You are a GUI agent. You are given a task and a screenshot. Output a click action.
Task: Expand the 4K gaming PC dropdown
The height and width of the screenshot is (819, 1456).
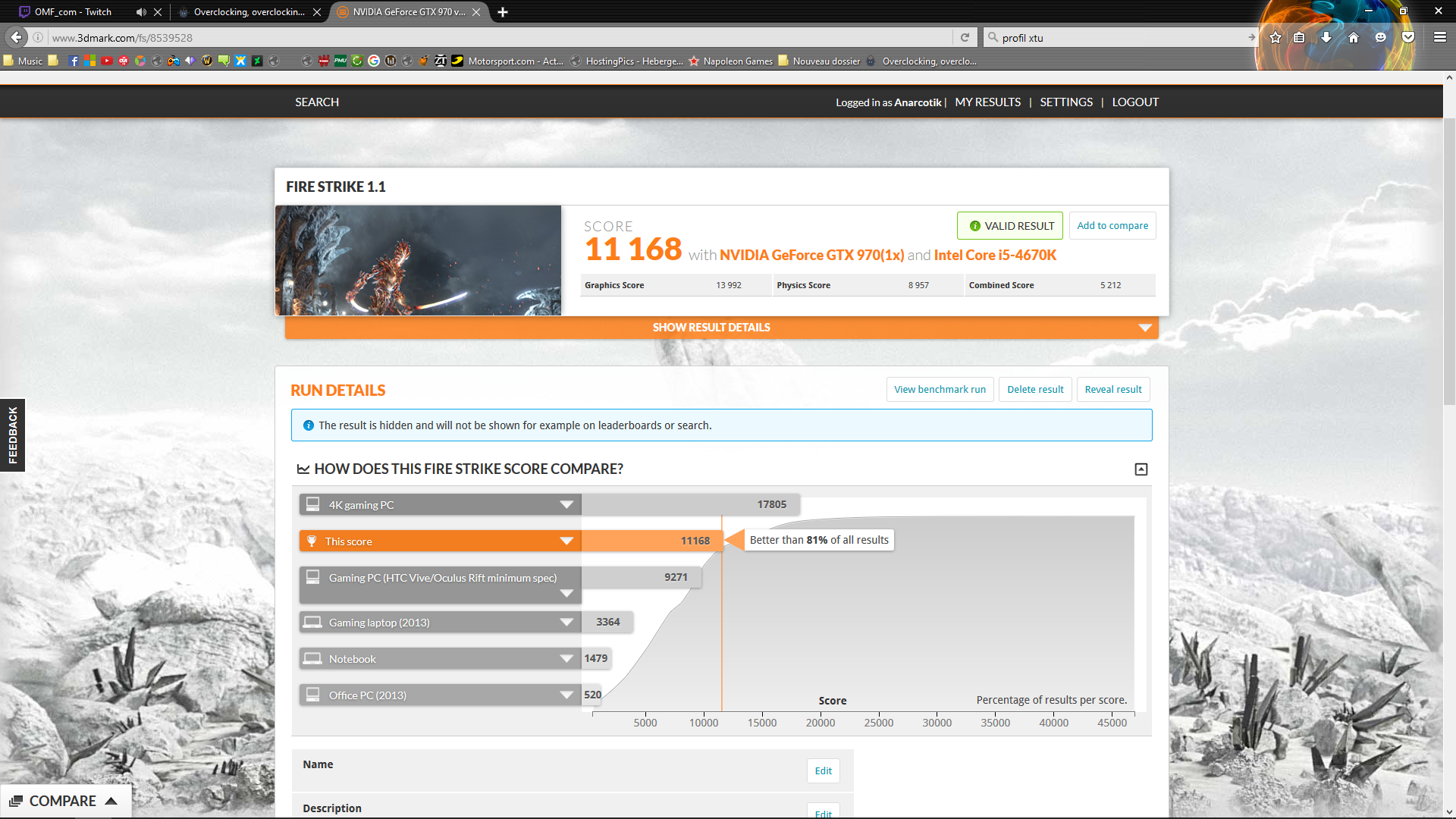pos(566,505)
